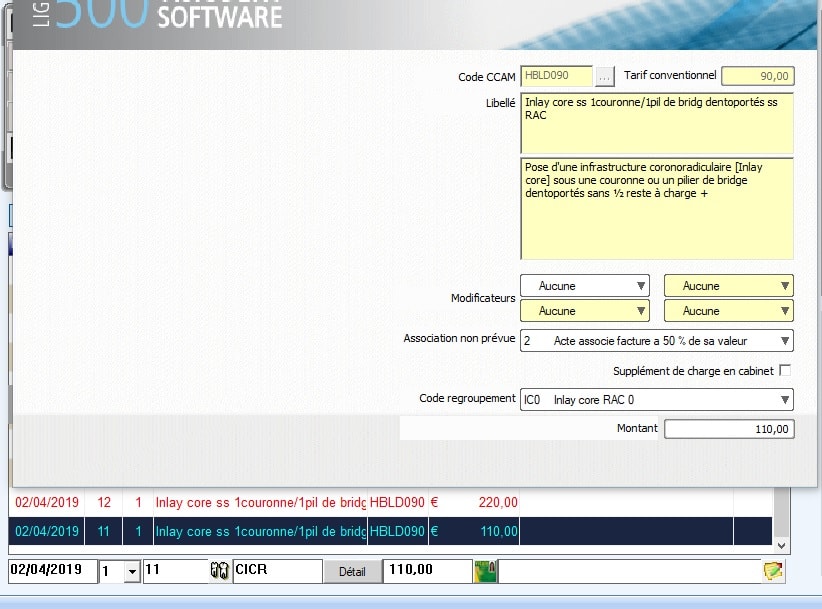Click the ellipsis browse button beside Code CCAM
This screenshot has height=609, width=822.
(x=605, y=76)
